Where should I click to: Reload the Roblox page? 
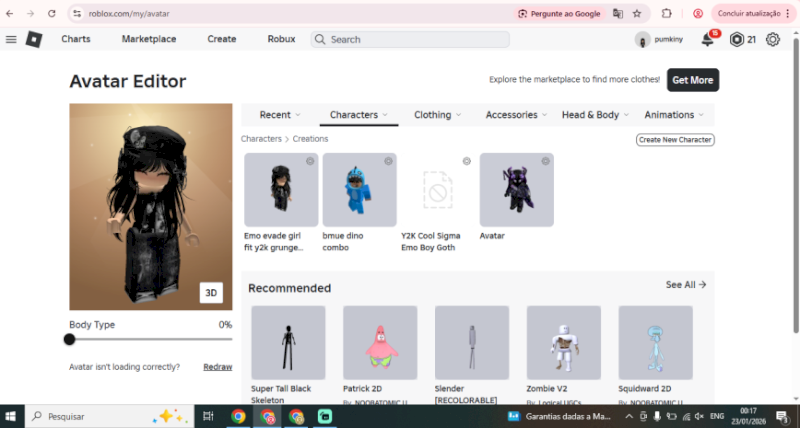(x=52, y=14)
